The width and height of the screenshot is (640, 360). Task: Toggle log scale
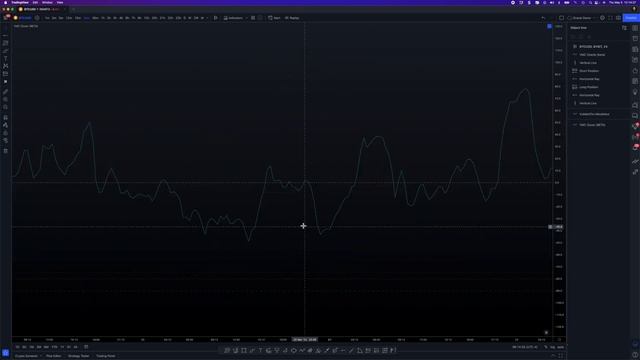click(553, 347)
